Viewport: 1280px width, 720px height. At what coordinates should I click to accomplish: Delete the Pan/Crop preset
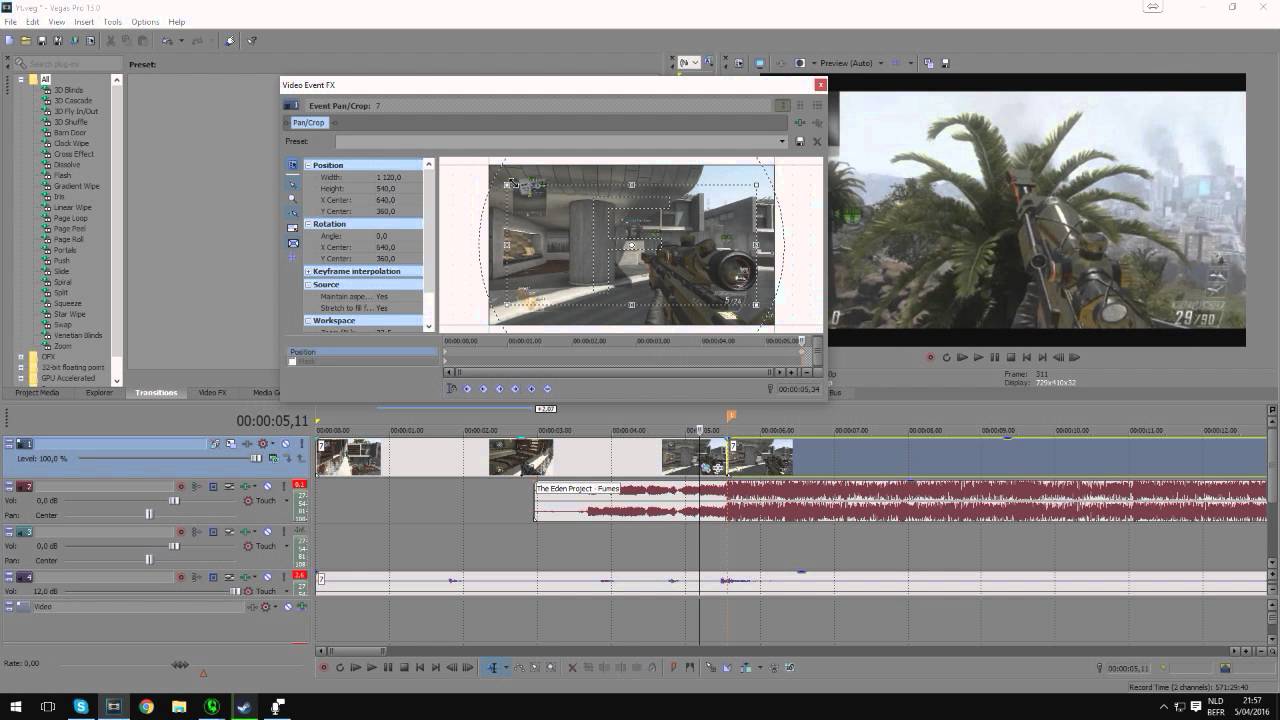click(816, 142)
